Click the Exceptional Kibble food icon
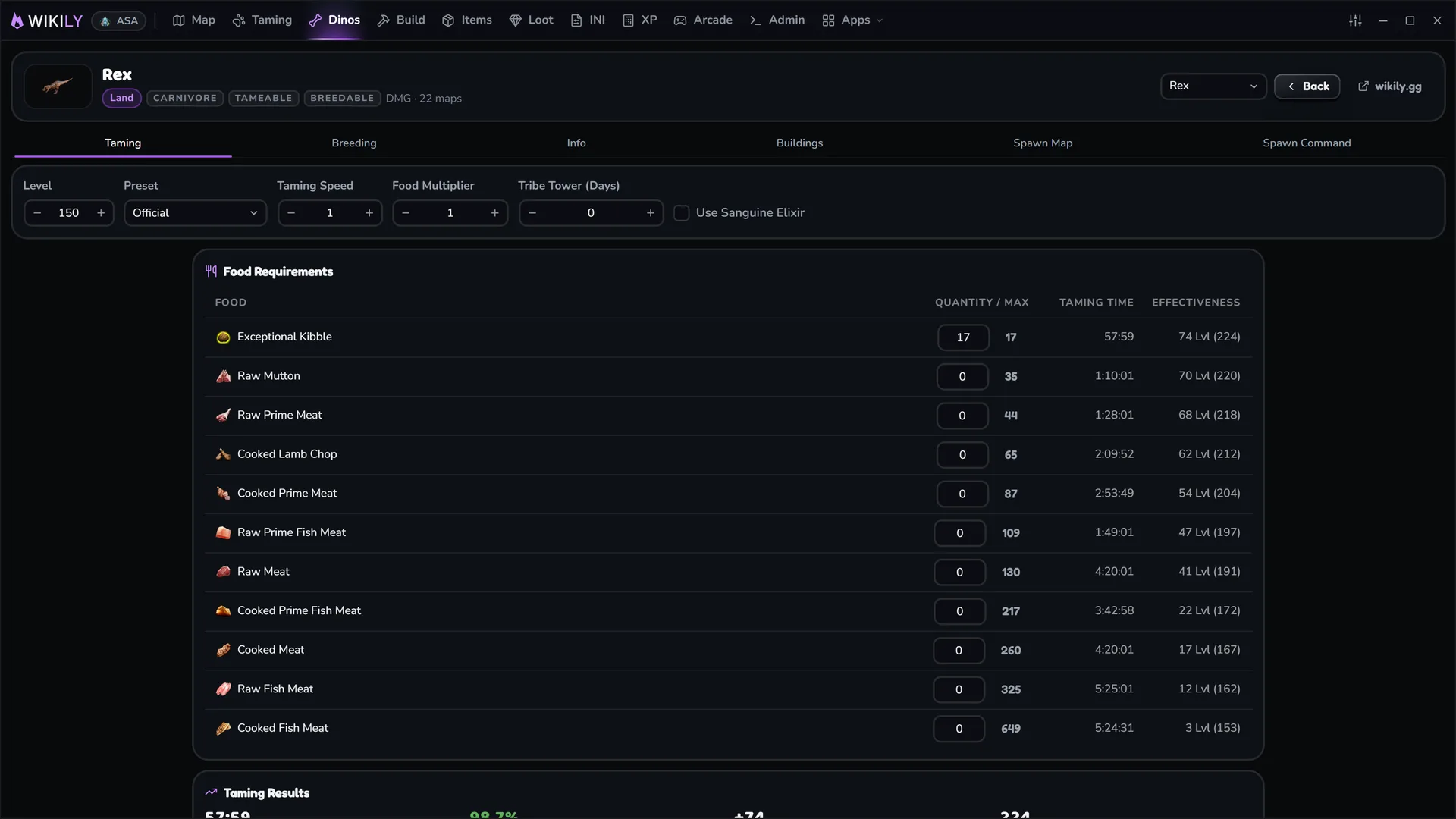 [223, 337]
